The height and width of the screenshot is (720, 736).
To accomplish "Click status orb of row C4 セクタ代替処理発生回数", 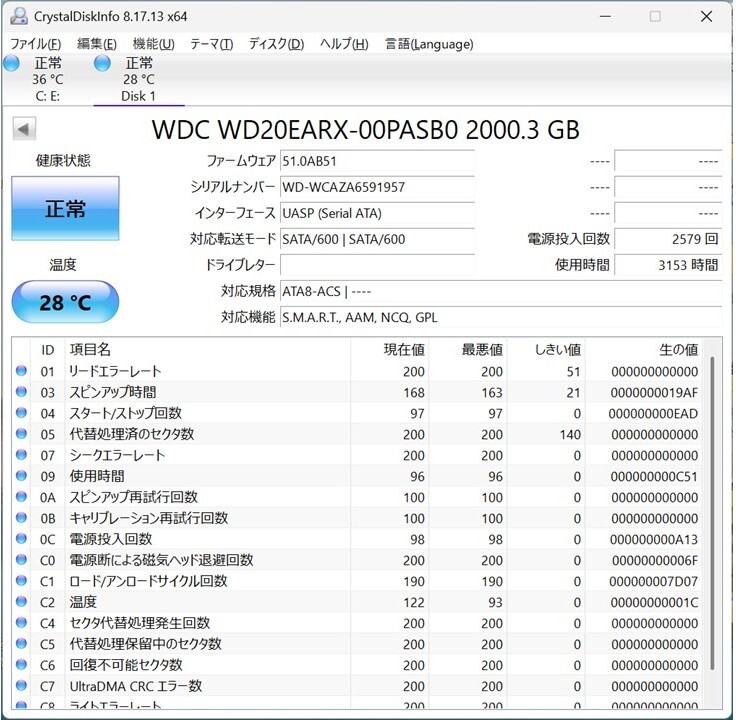I will (x=21, y=622).
